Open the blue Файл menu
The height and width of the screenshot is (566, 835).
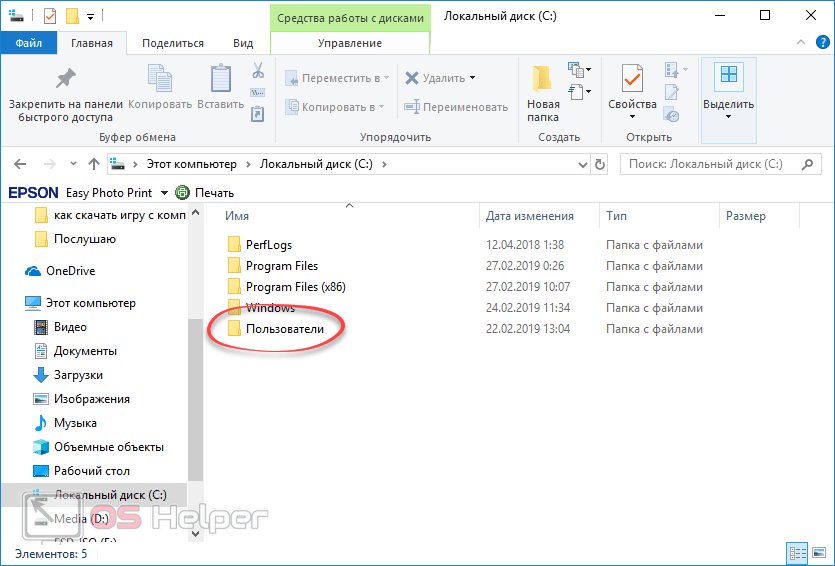[x=28, y=43]
